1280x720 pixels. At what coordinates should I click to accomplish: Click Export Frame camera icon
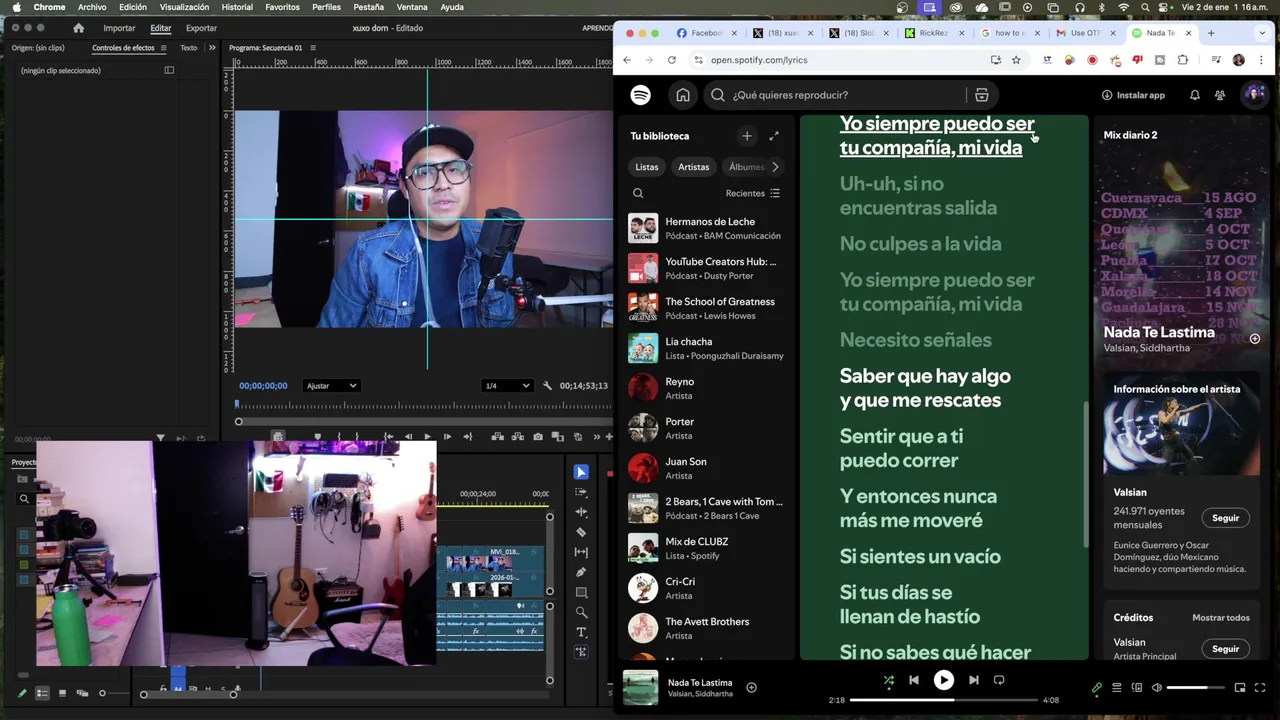pos(538,437)
